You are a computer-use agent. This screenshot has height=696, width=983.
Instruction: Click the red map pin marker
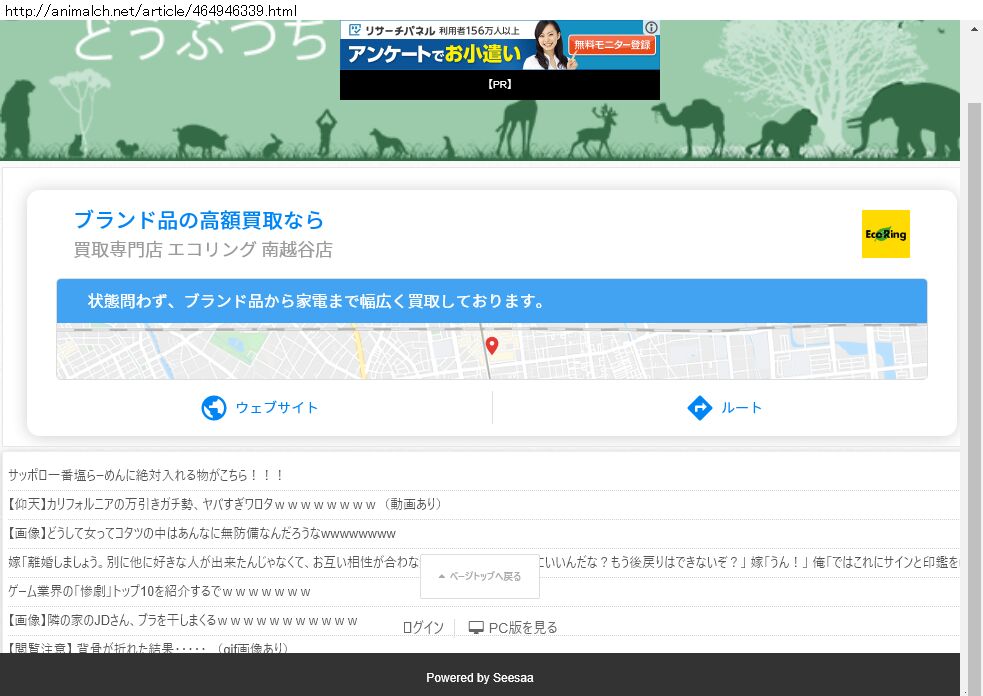coord(492,346)
